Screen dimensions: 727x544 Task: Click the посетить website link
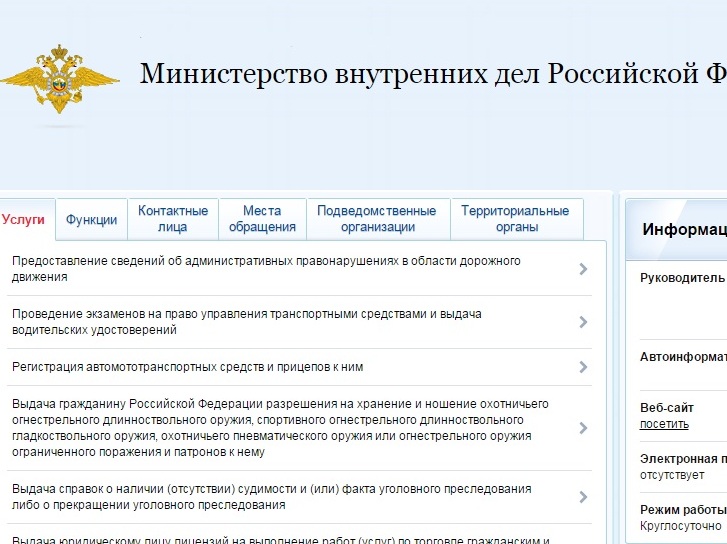click(664, 424)
